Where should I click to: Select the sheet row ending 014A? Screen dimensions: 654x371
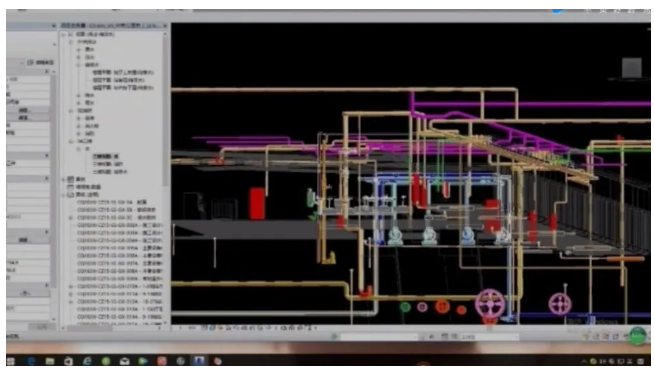(120, 317)
